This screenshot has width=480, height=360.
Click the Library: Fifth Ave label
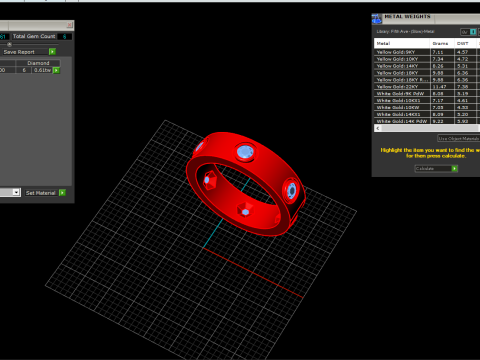click(x=405, y=32)
